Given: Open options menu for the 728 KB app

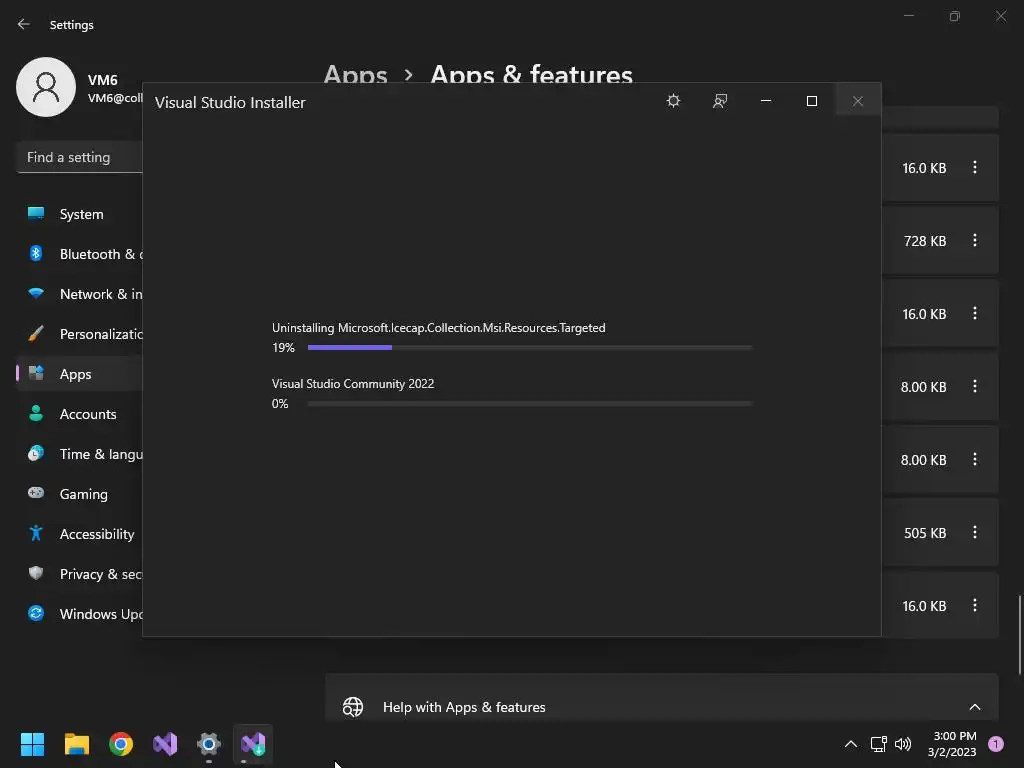Looking at the screenshot, I should coord(974,240).
